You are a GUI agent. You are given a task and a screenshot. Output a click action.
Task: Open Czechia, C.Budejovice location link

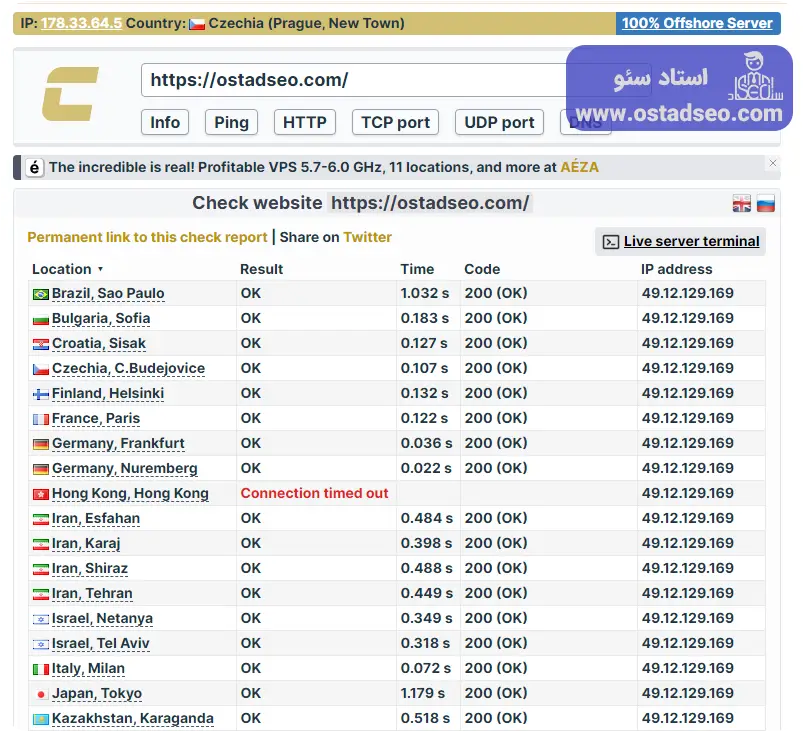(x=128, y=369)
